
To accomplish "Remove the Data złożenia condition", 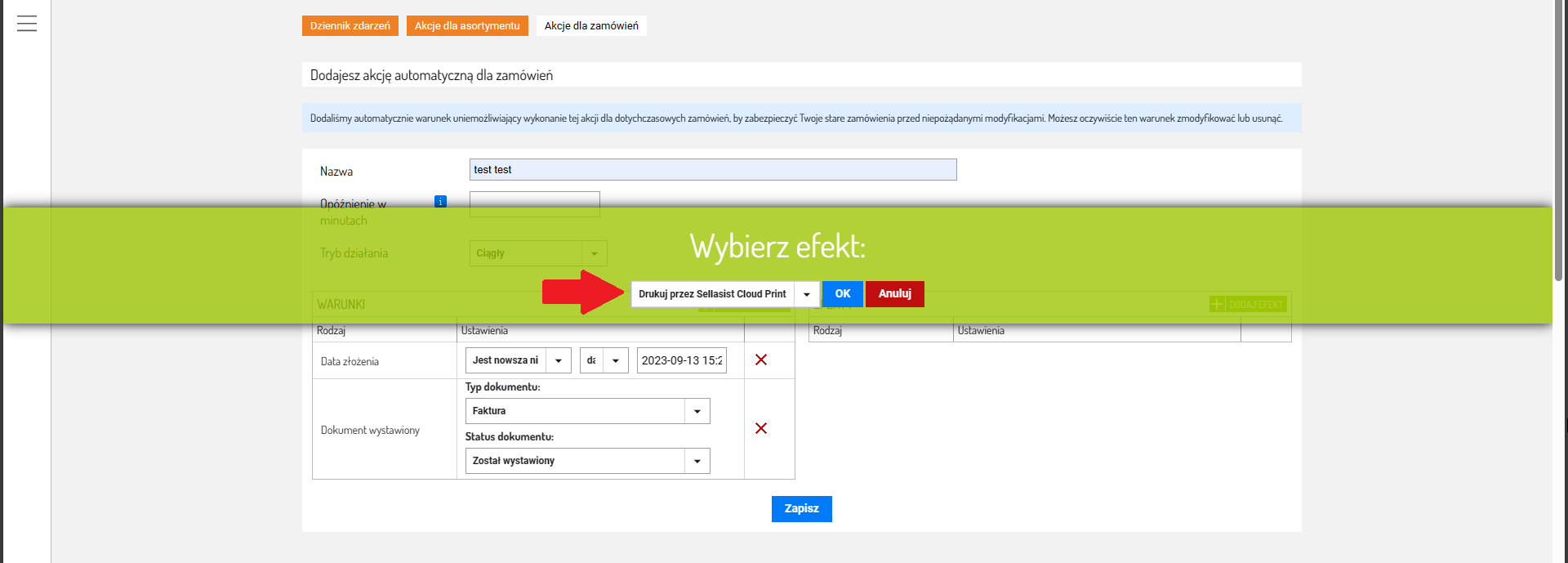I will 761,360.
